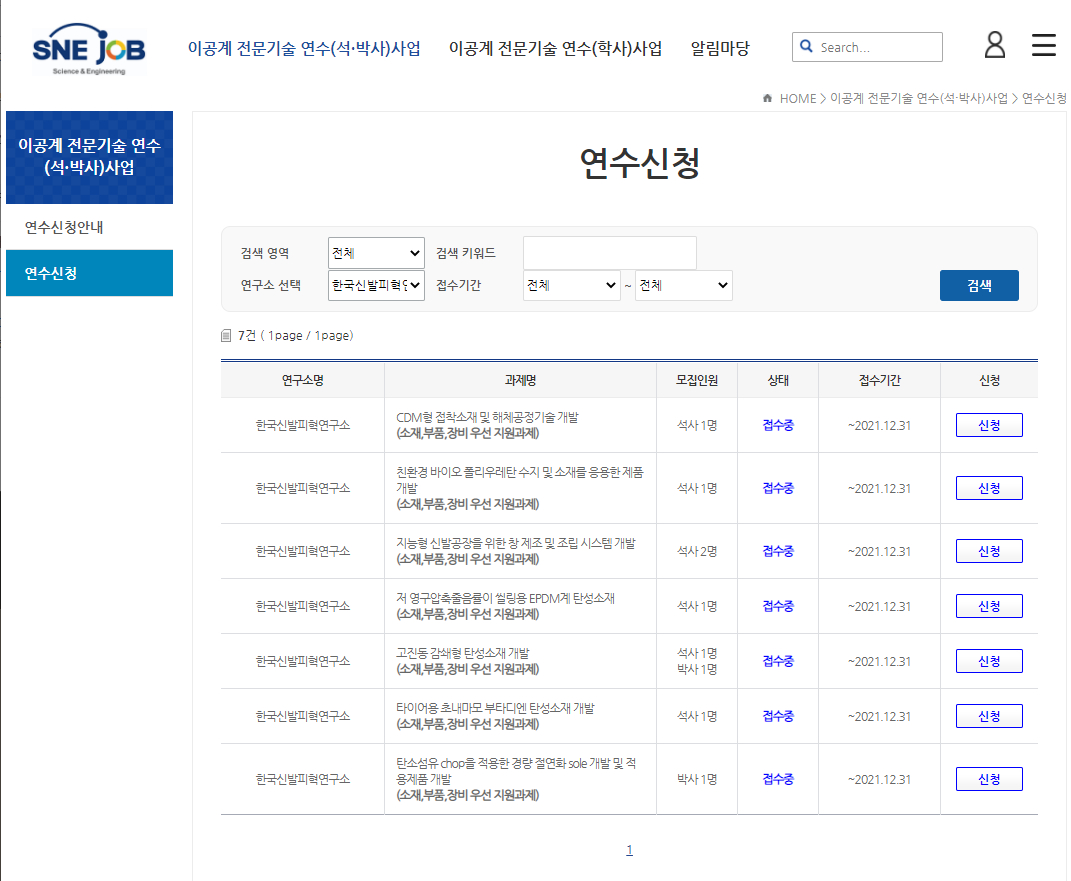Click the SNE JOB logo
The width and height of the screenshot is (1071, 881).
pos(88,50)
